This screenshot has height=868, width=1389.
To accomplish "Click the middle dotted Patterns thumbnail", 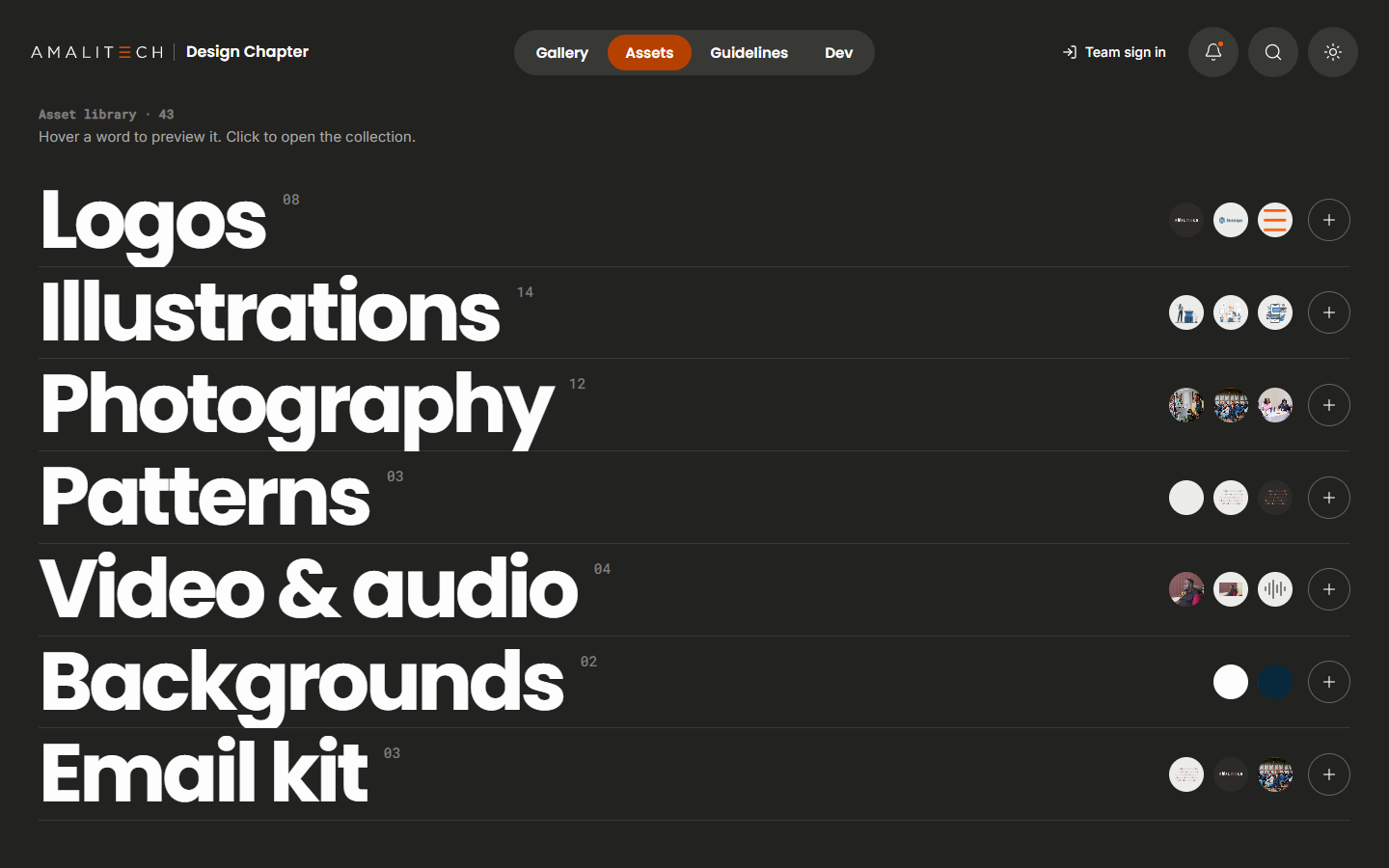I will tap(1231, 498).
